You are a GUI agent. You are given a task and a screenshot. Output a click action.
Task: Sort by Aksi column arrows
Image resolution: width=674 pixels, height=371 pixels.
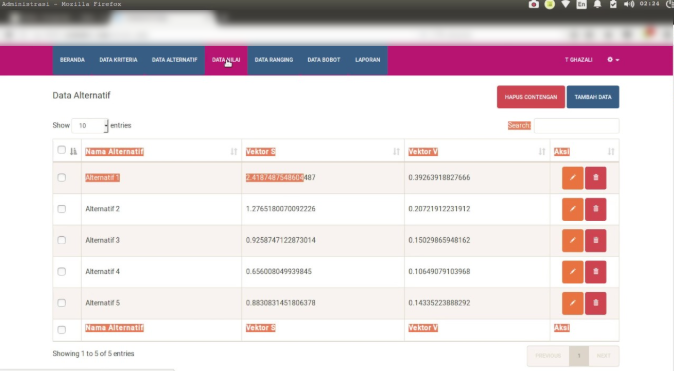click(x=611, y=151)
